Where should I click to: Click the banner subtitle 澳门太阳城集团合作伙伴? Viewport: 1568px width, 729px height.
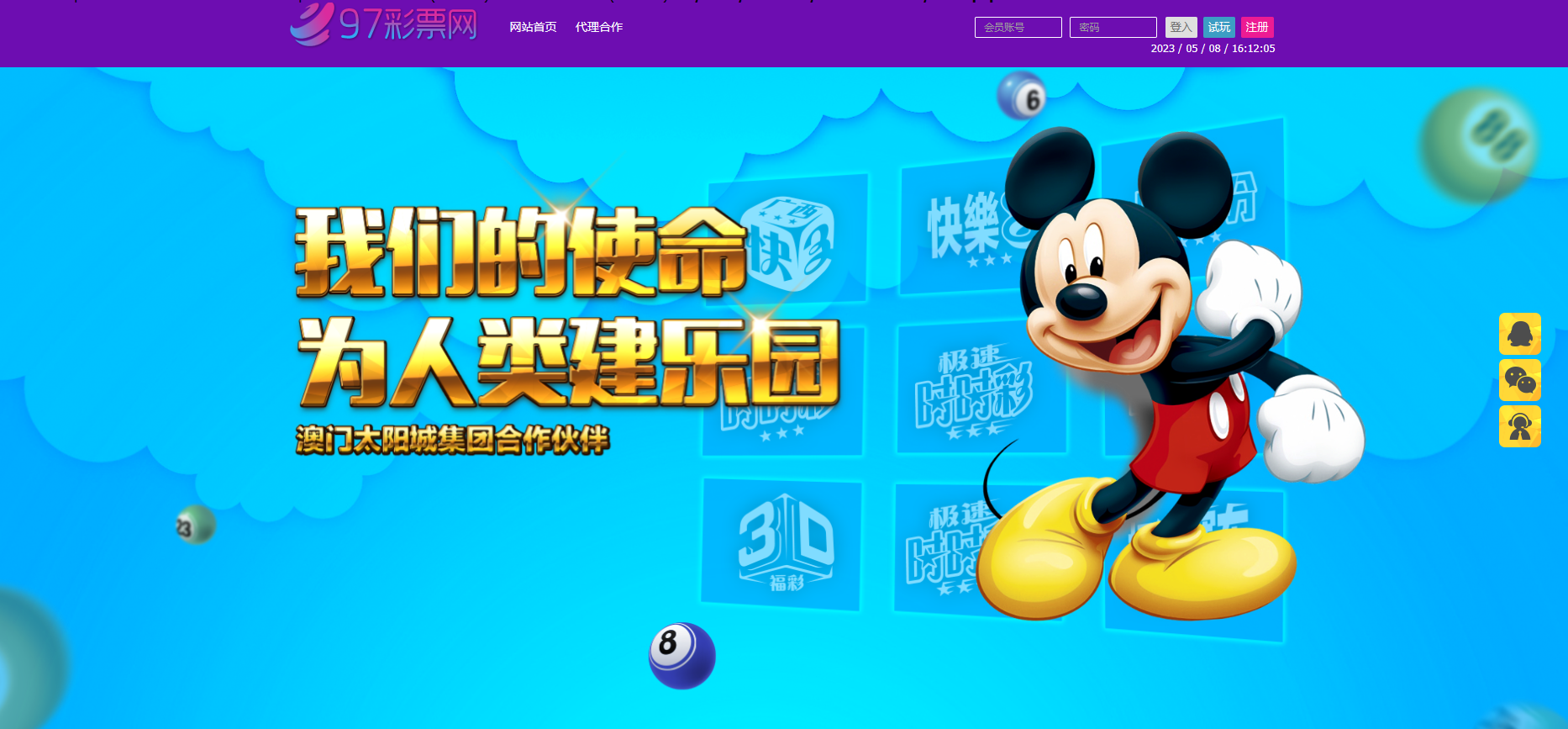452,440
